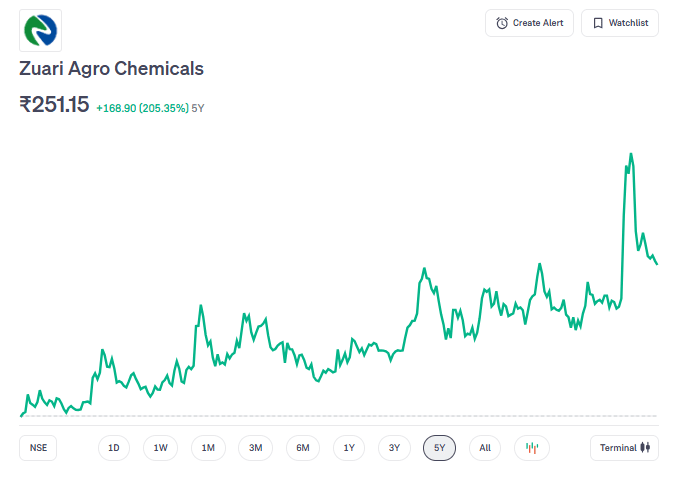678x486 pixels.
Task: Open the Terminal advanced chart
Action: click(624, 448)
